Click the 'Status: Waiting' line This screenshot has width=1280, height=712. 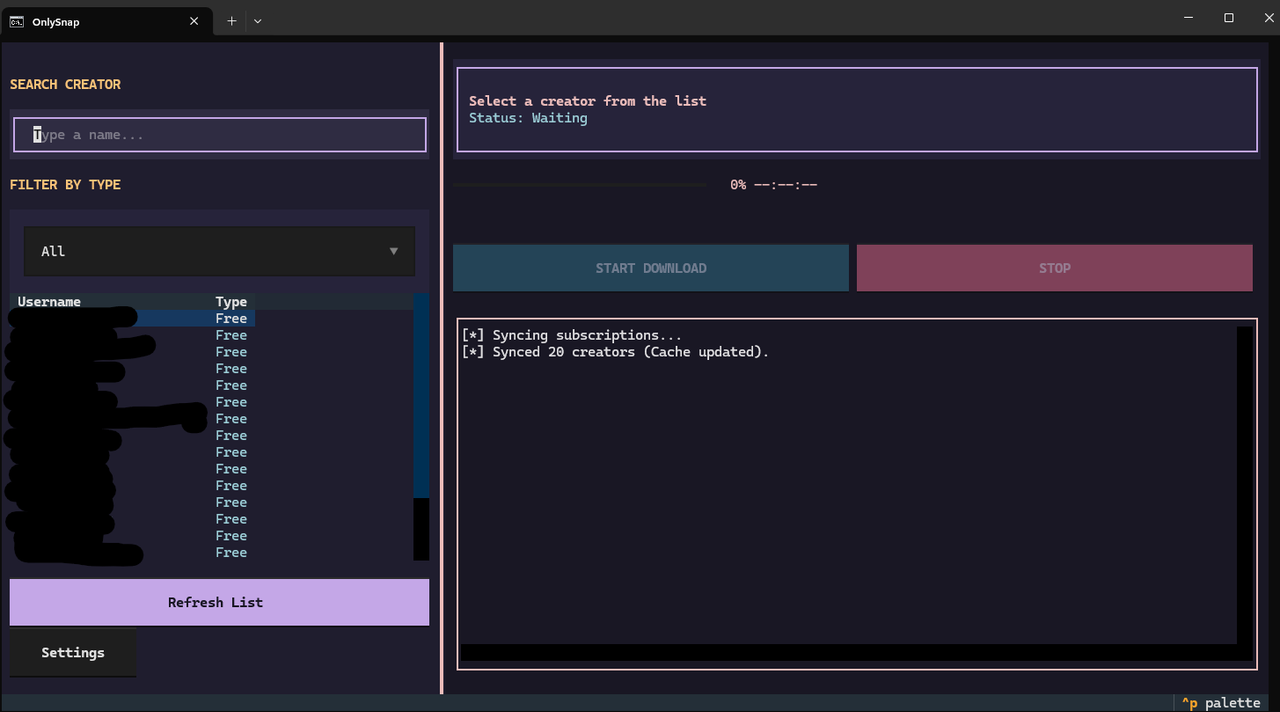click(x=528, y=118)
